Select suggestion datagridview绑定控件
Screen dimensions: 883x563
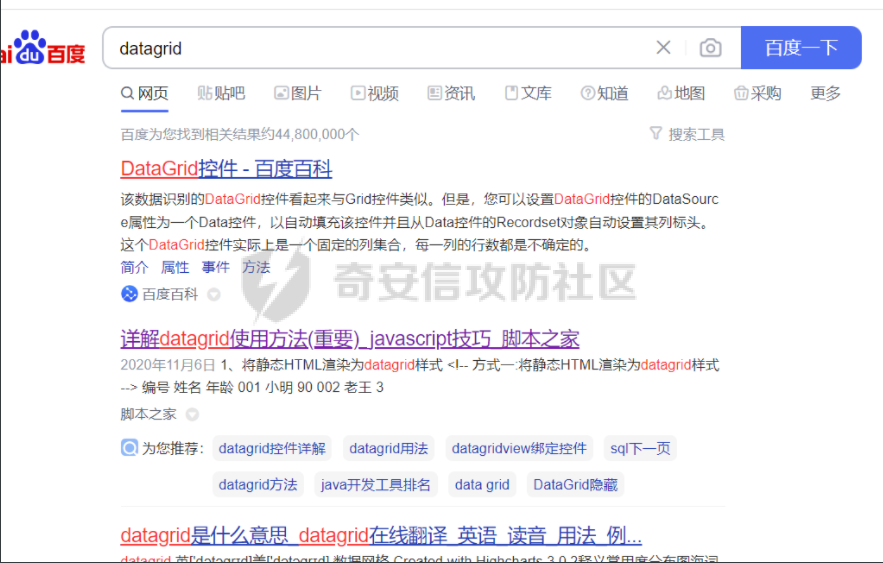pyautogui.click(x=519, y=448)
